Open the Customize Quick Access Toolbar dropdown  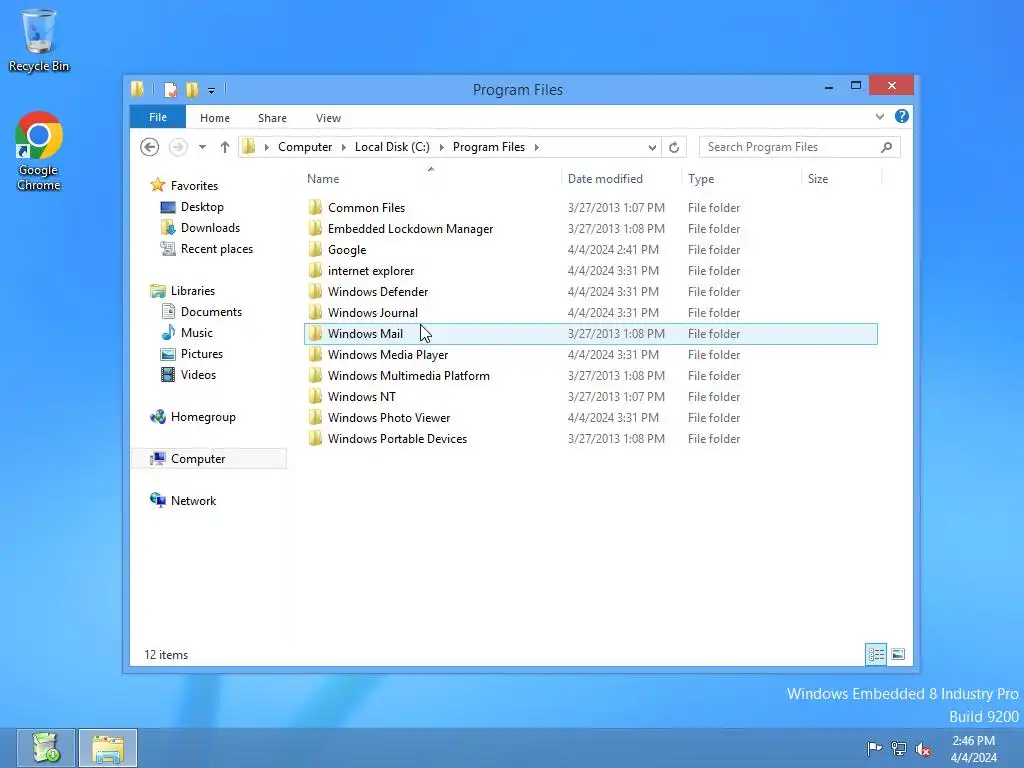pos(211,90)
